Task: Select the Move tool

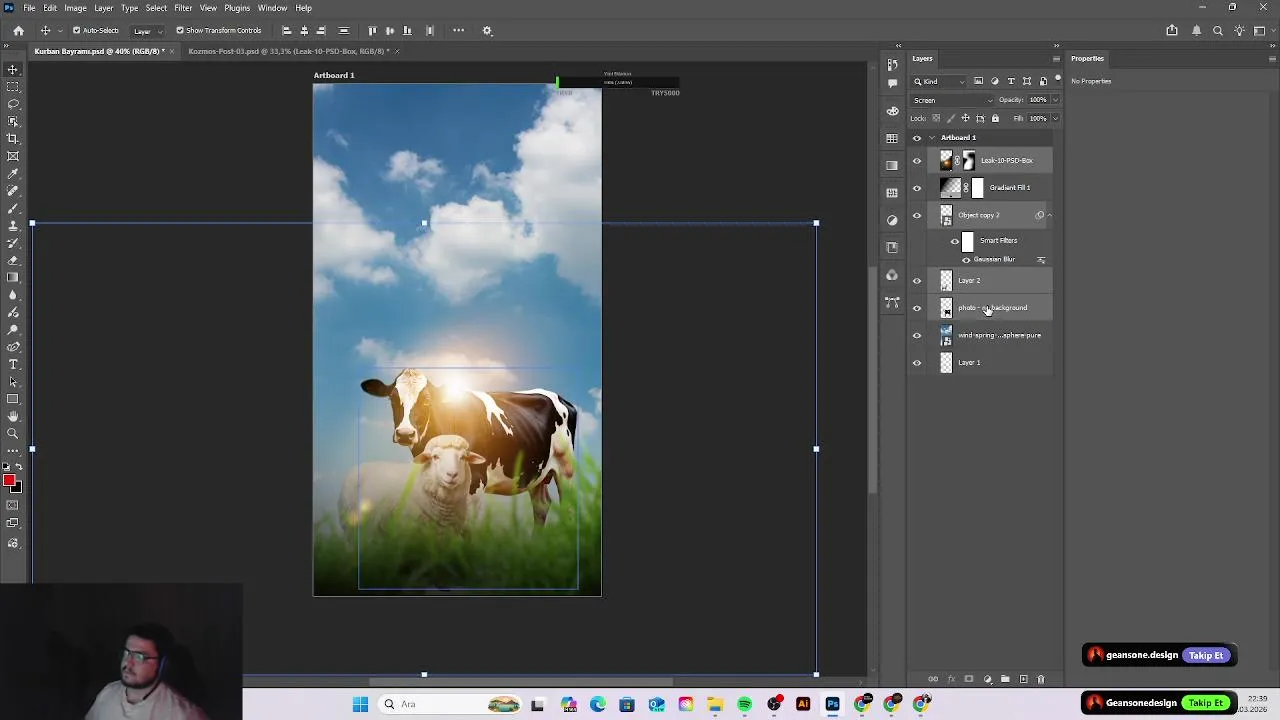Action: tap(13, 70)
